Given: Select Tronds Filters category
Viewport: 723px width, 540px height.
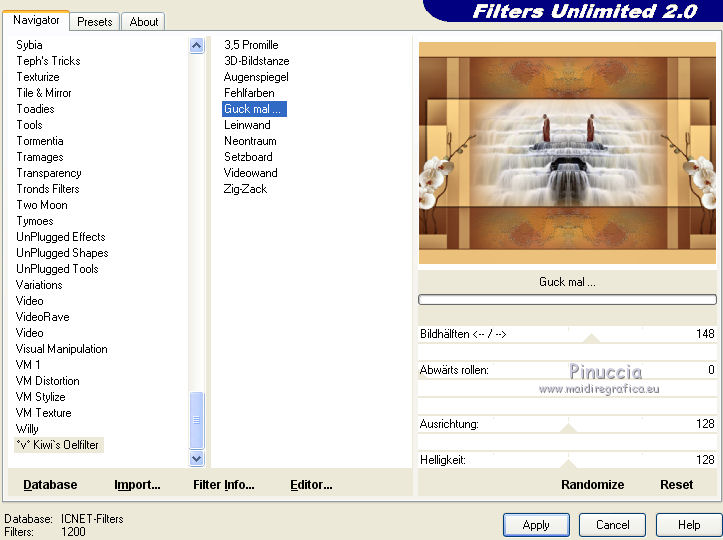Looking at the screenshot, I should (x=47, y=189).
